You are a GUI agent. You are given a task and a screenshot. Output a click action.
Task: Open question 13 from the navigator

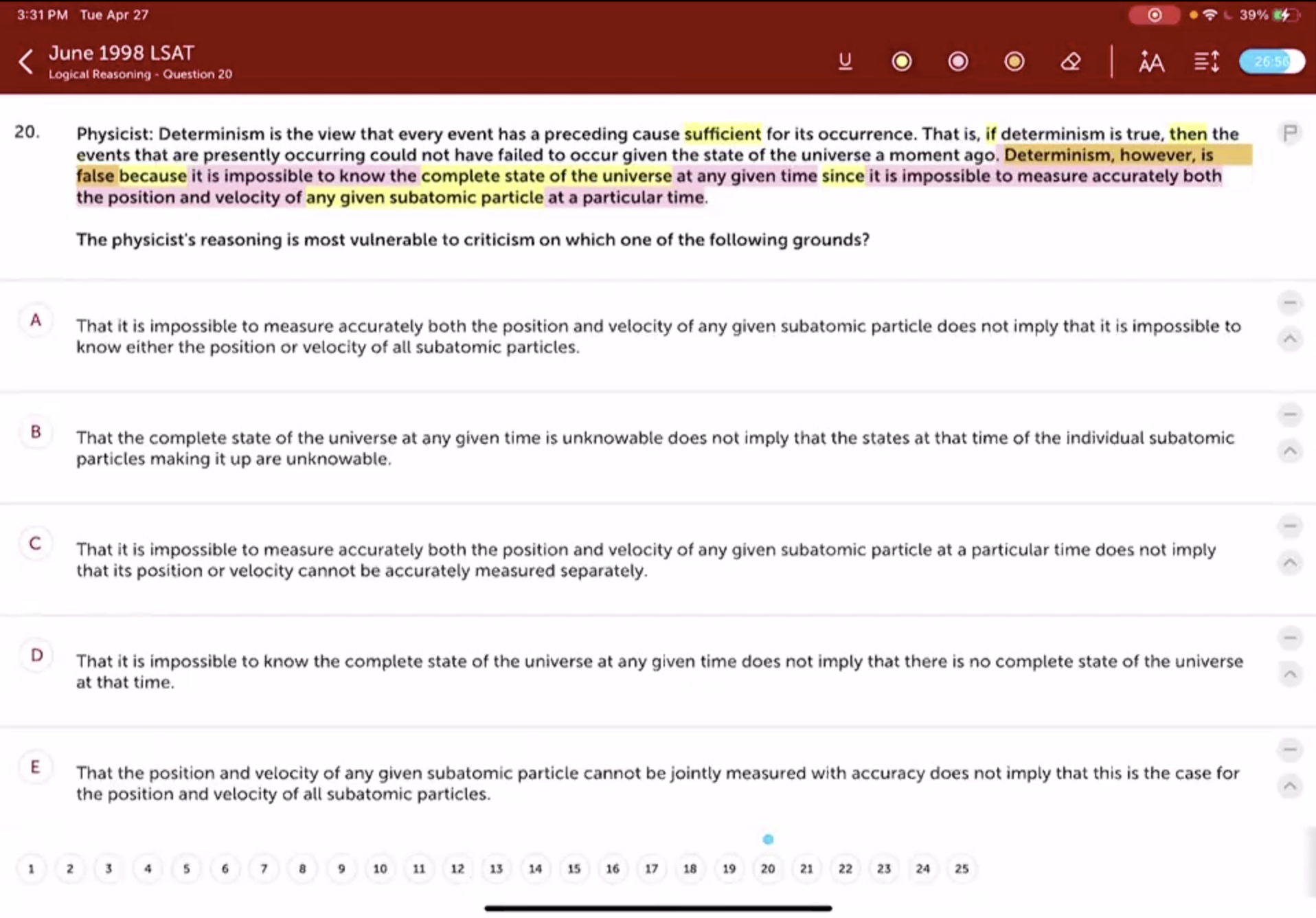496,869
